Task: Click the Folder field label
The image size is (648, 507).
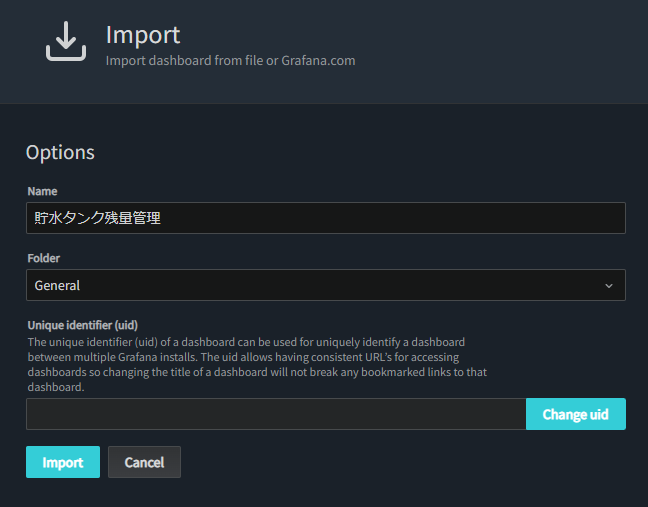Action: pyautogui.click(x=44, y=257)
